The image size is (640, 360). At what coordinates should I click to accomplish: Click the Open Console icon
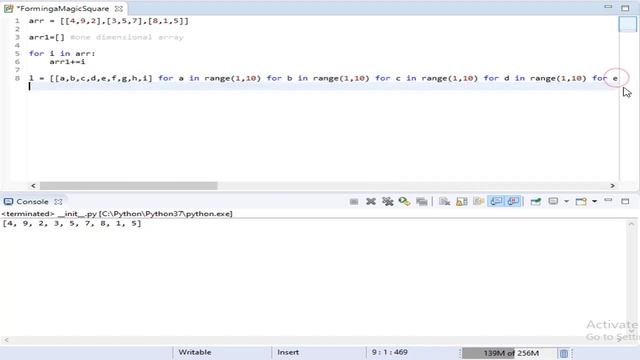[x=581, y=202]
